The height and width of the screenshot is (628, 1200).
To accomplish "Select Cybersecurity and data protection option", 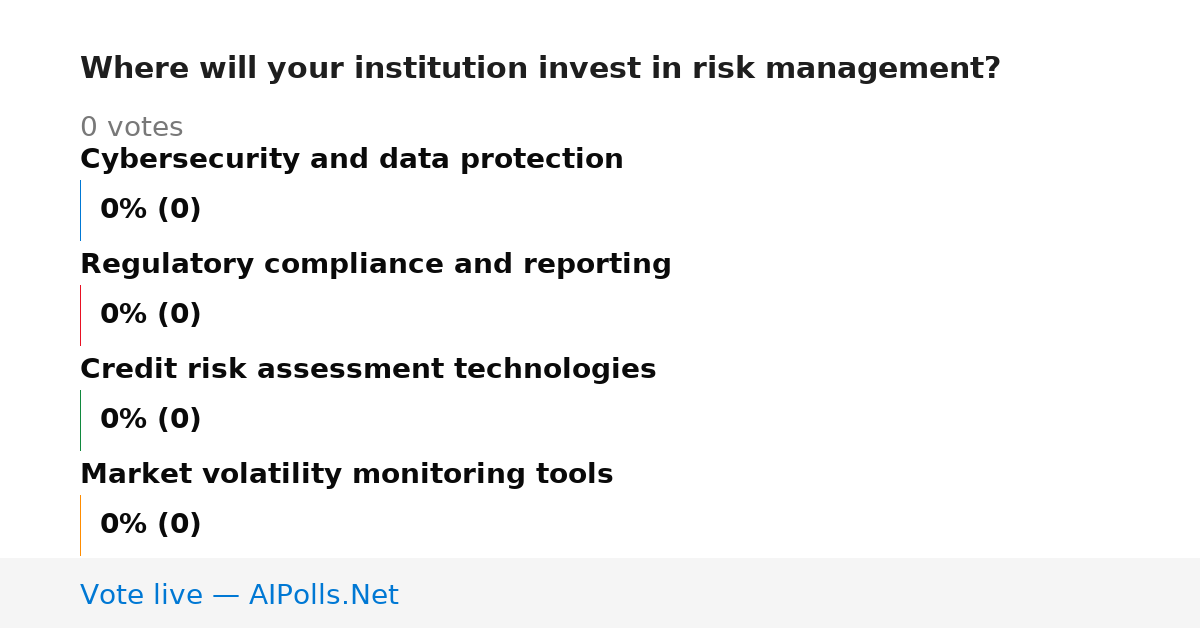I will click(351, 160).
